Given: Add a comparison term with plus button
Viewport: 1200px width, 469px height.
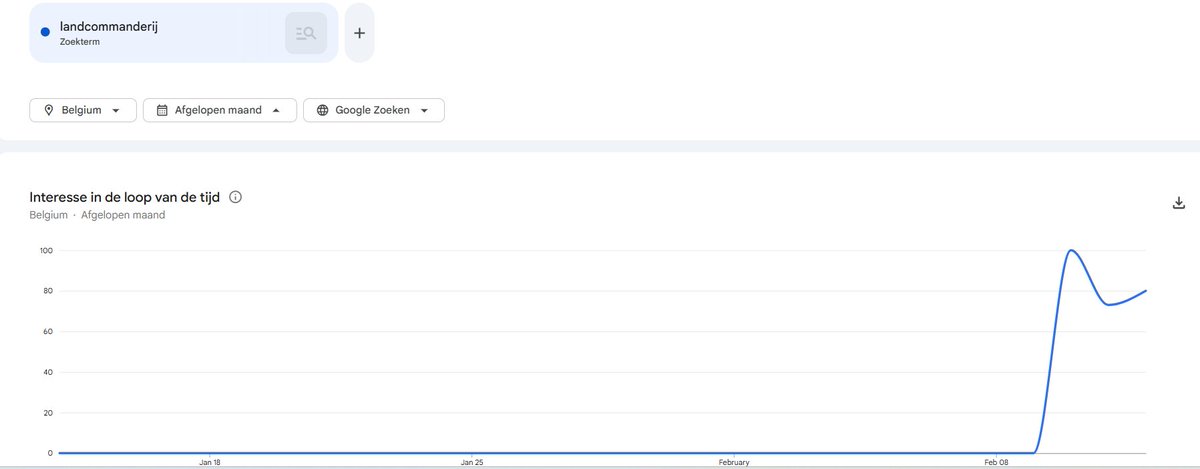Looking at the screenshot, I should [x=360, y=33].
